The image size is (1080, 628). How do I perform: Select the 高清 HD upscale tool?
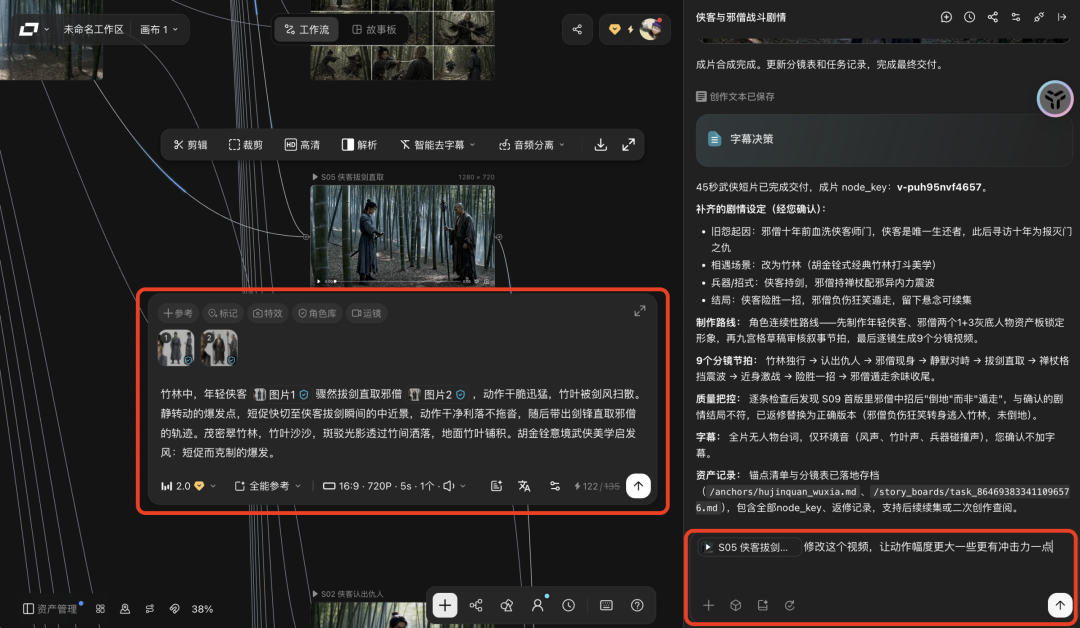[302, 145]
